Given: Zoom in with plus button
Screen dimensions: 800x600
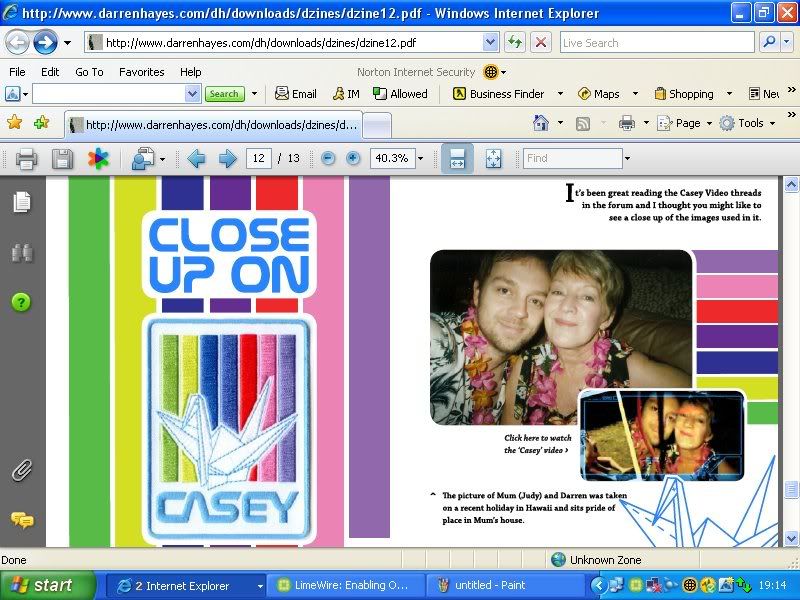Looking at the screenshot, I should coord(353,159).
